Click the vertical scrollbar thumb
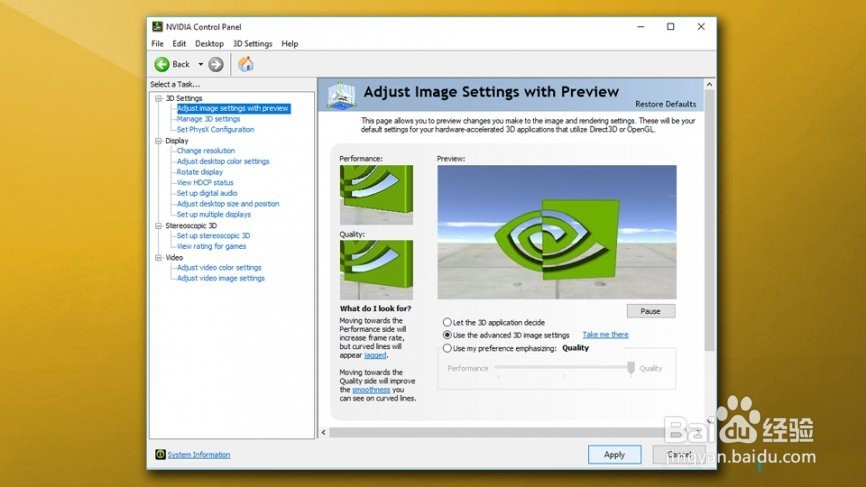 (x=710, y=220)
